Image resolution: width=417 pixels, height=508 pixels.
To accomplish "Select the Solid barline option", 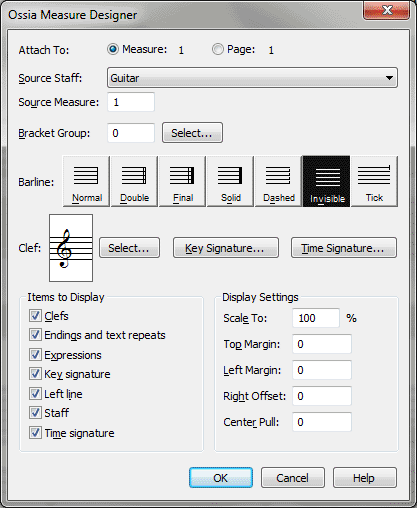I will (x=230, y=181).
